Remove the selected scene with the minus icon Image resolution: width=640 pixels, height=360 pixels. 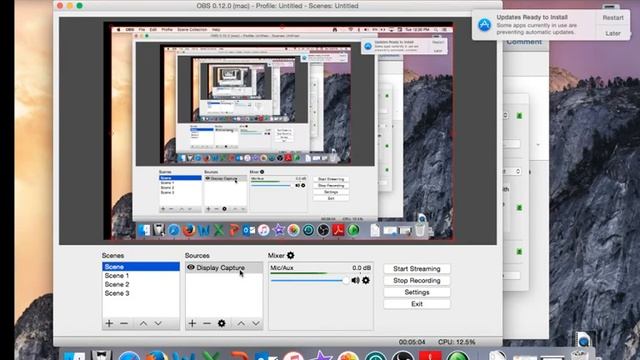tap(124, 323)
